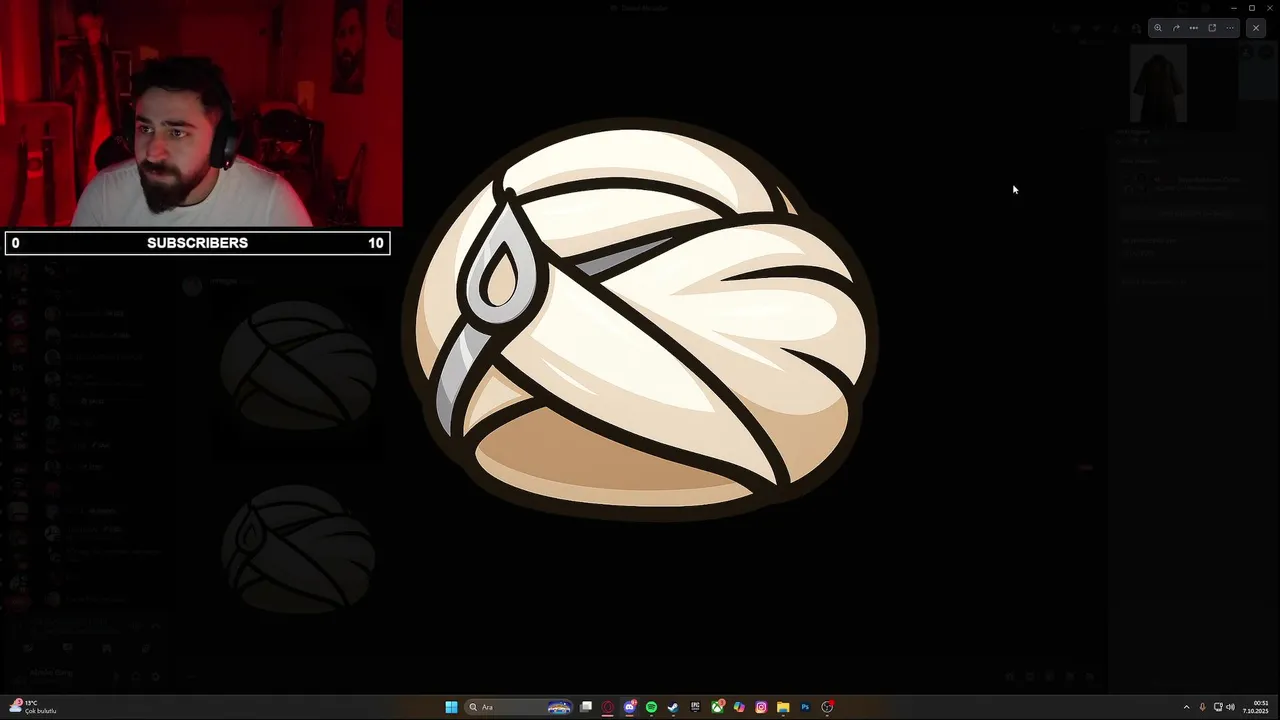Switch to Photoshop from the taskbar
This screenshot has width=1280, height=720.
(x=805, y=707)
